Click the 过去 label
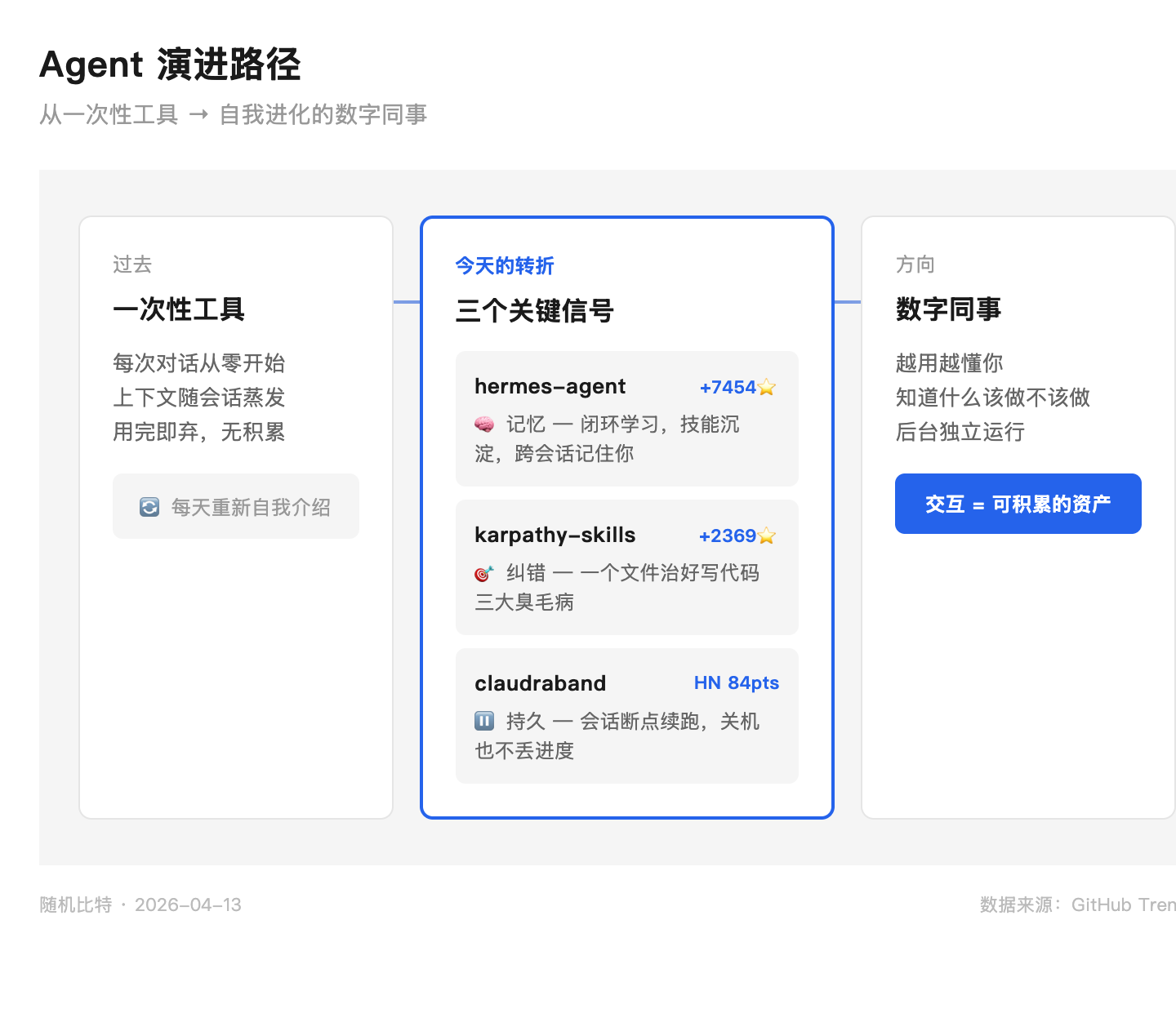Viewport: 1176px width, 1009px height. point(132,264)
